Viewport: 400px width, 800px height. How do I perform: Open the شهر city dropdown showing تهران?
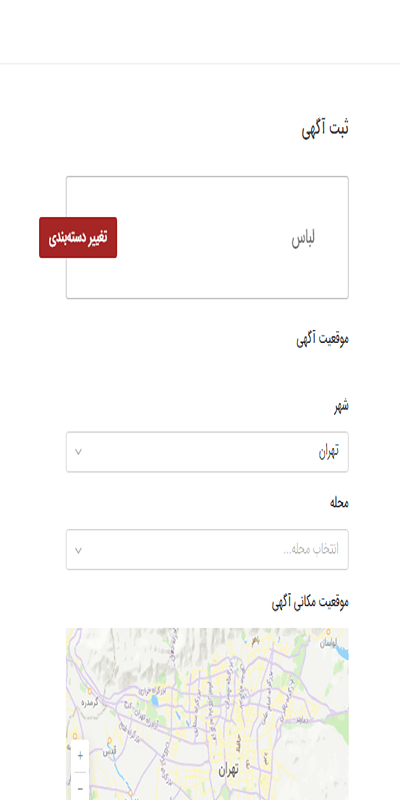207,452
